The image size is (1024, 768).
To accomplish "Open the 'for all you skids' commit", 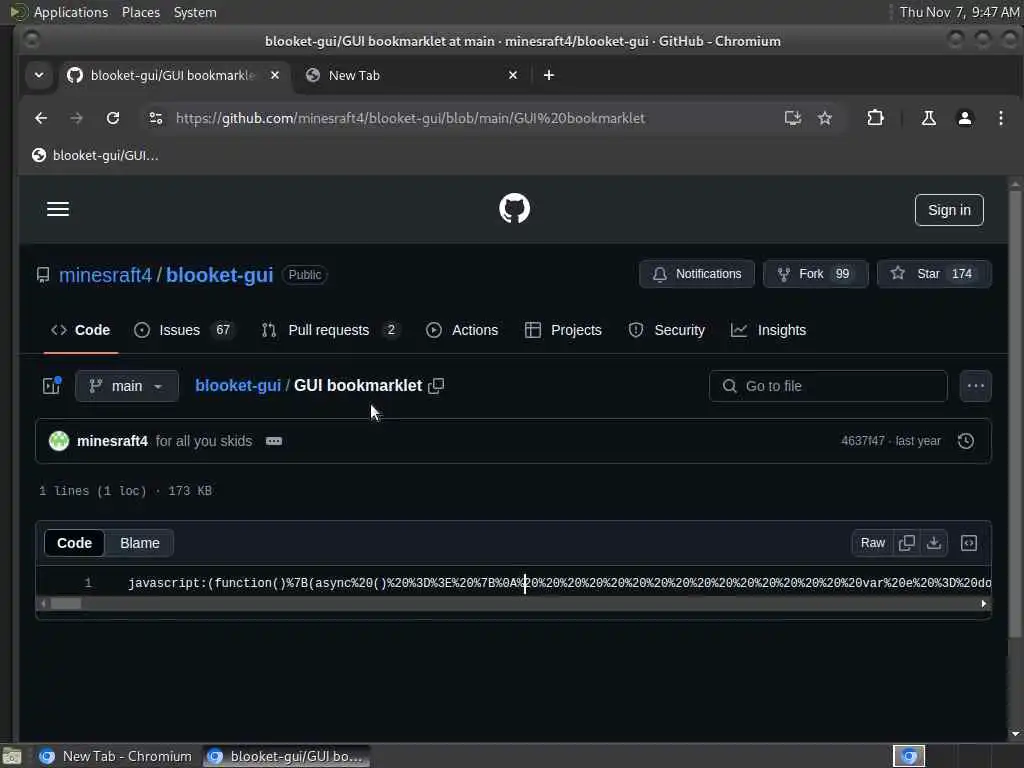I will (x=204, y=441).
